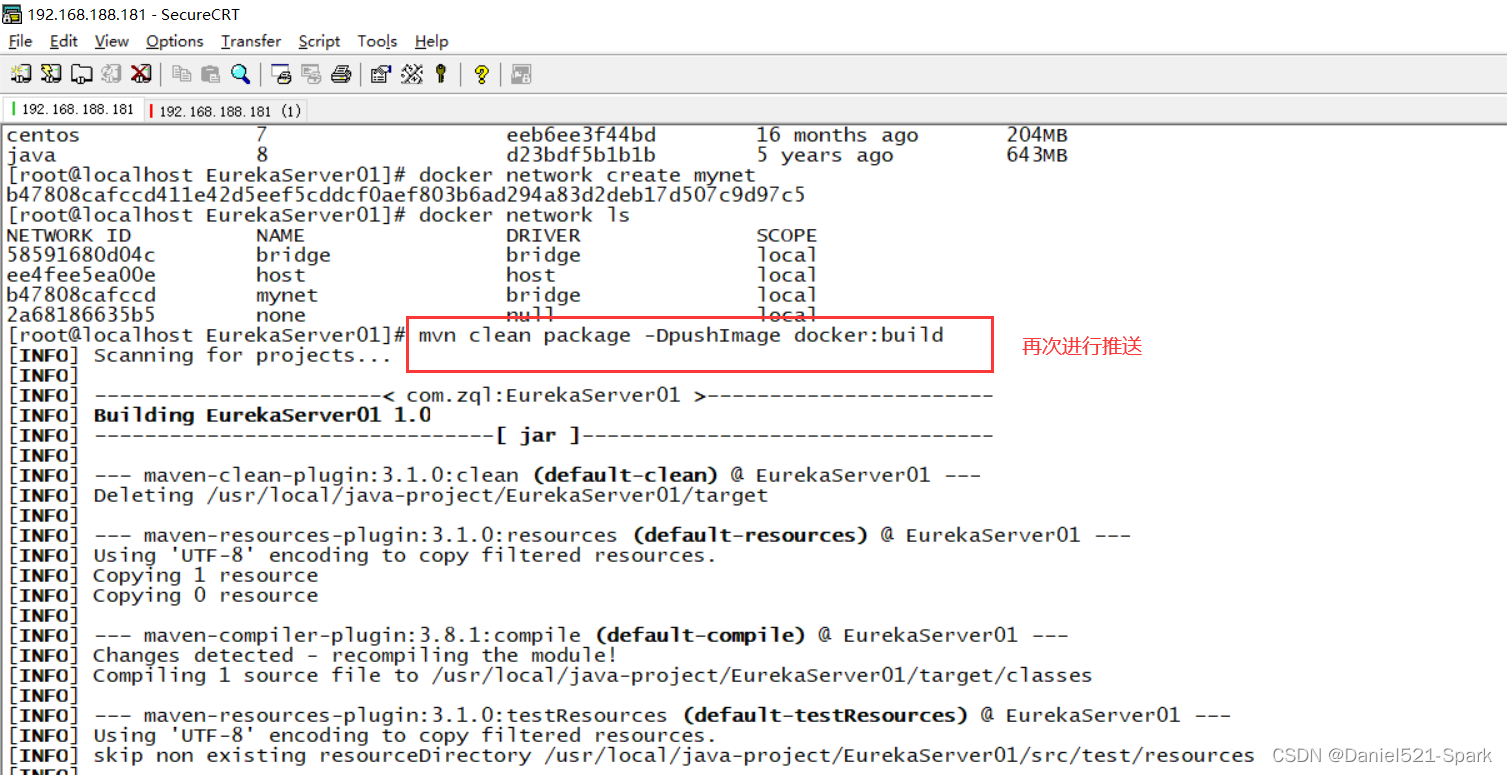This screenshot has height=775, width=1507.
Task: Click the 'centos' image name
Action: click(43, 136)
